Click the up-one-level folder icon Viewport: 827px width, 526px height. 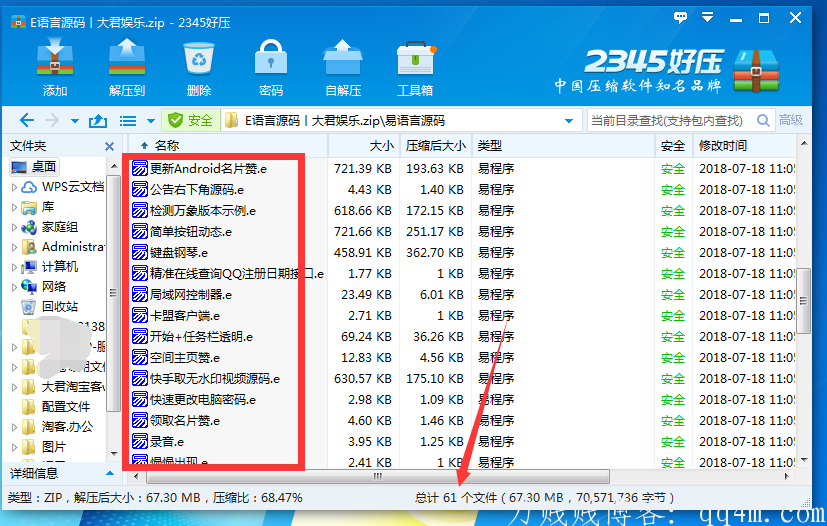click(x=98, y=121)
